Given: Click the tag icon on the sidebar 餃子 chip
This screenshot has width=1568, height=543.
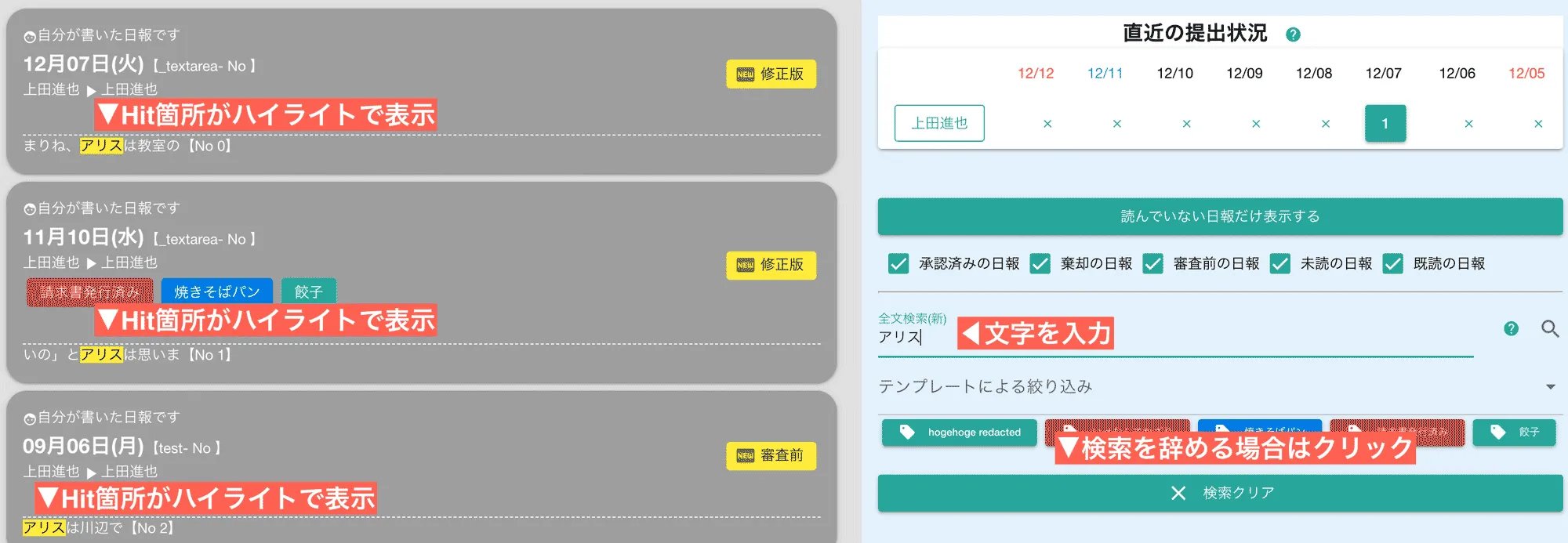Looking at the screenshot, I should point(1497,433).
